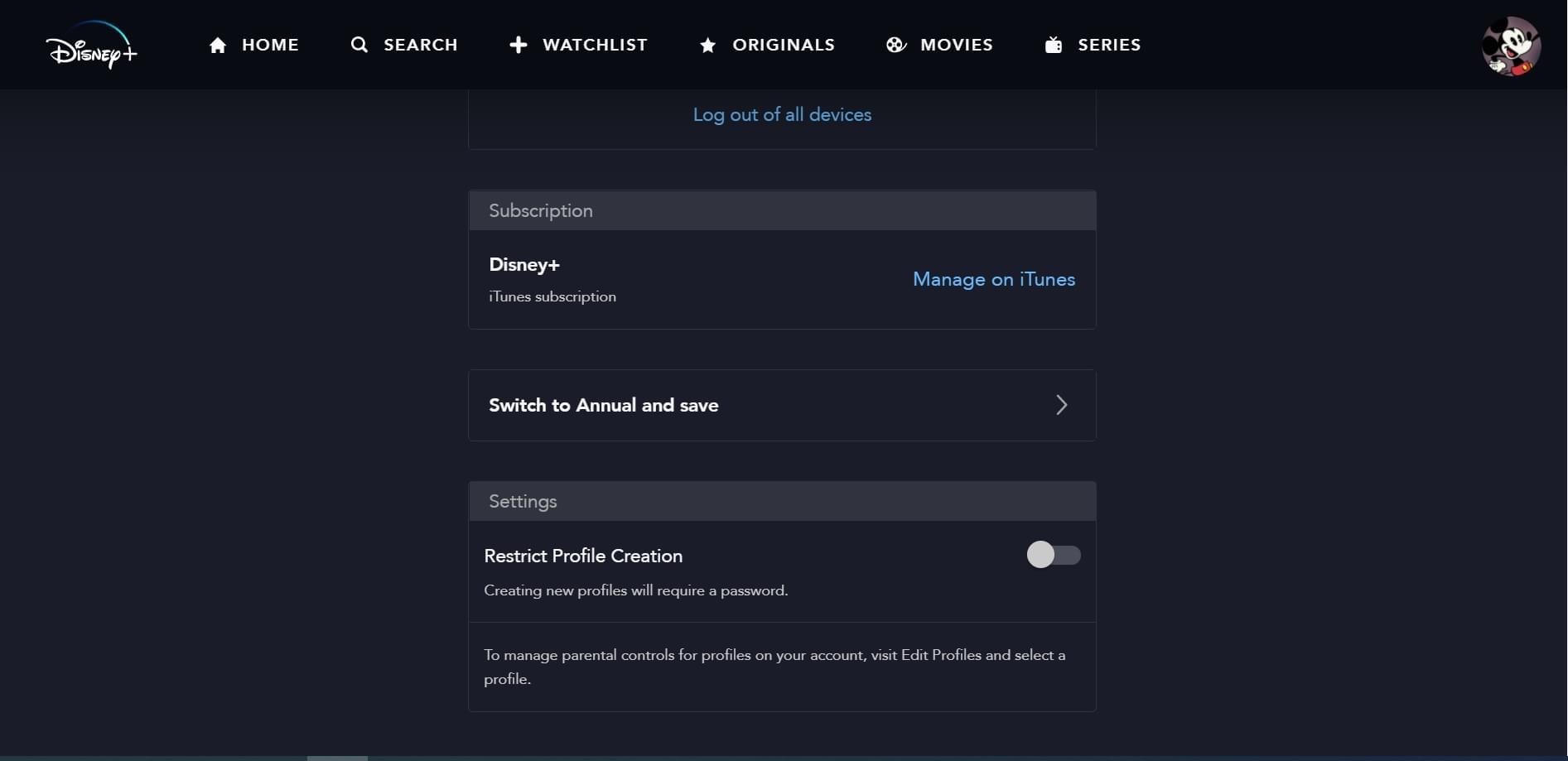
Task: Click the bold Disney+ subscription name
Action: pyautogui.click(x=524, y=265)
